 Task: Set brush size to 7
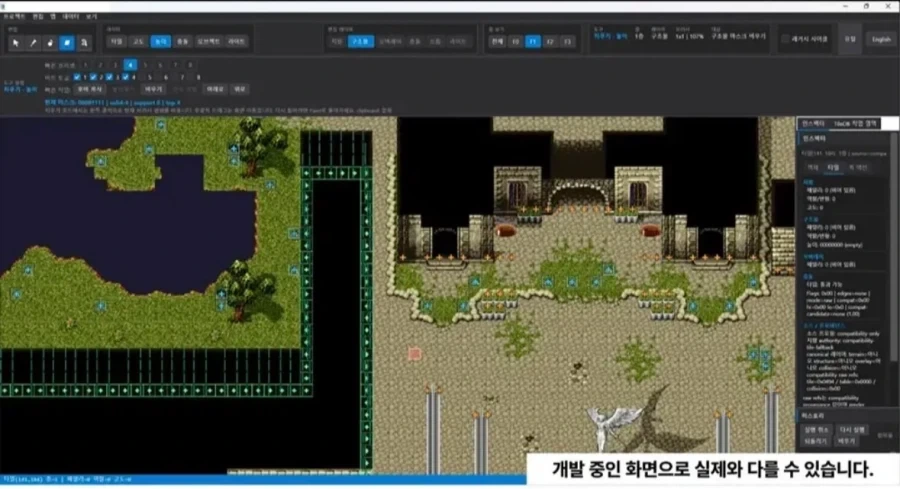pyautogui.click(x=175, y=65)
